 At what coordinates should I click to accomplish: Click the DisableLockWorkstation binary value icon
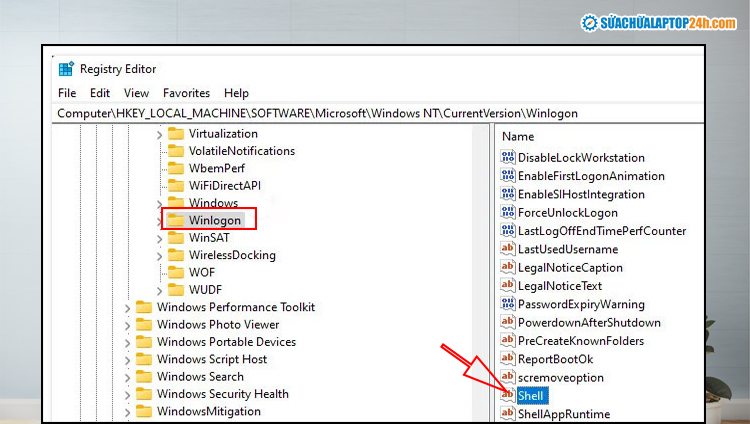click(x=507, y=157)
